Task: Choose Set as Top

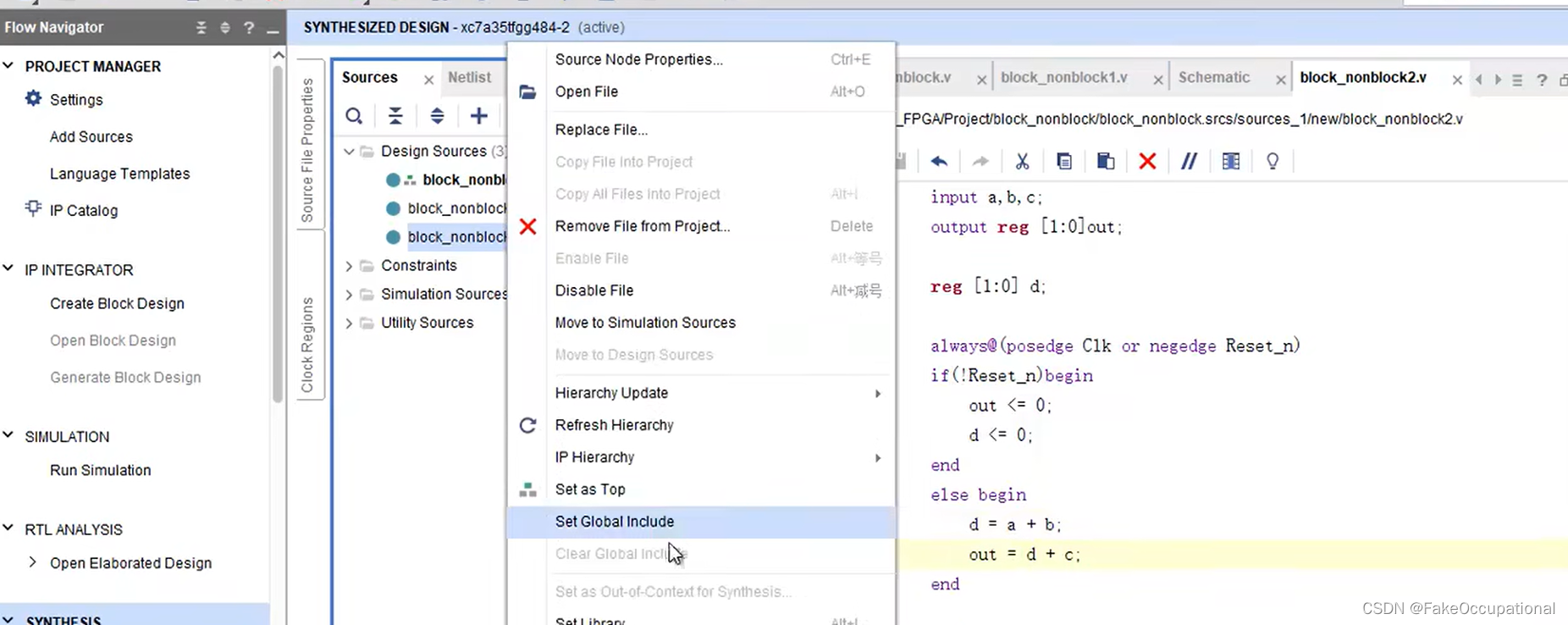Action: click(700, 489)
